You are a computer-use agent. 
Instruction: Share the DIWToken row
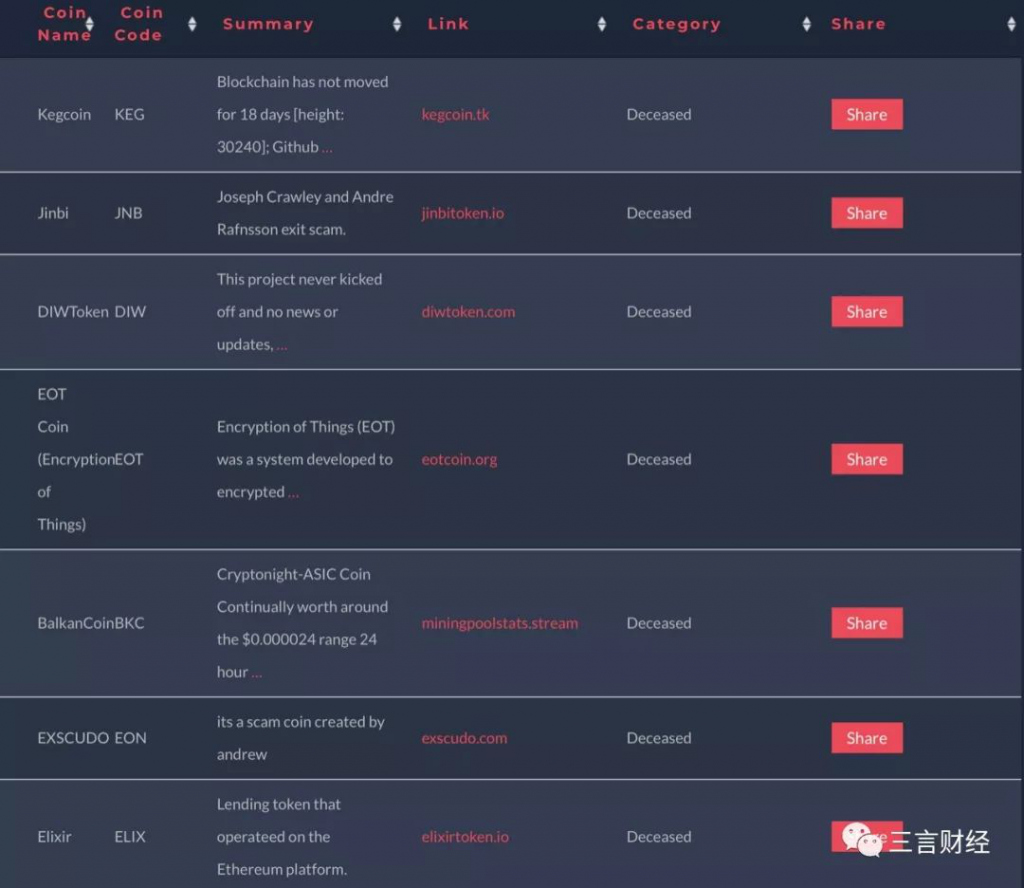tap(866, 312)
